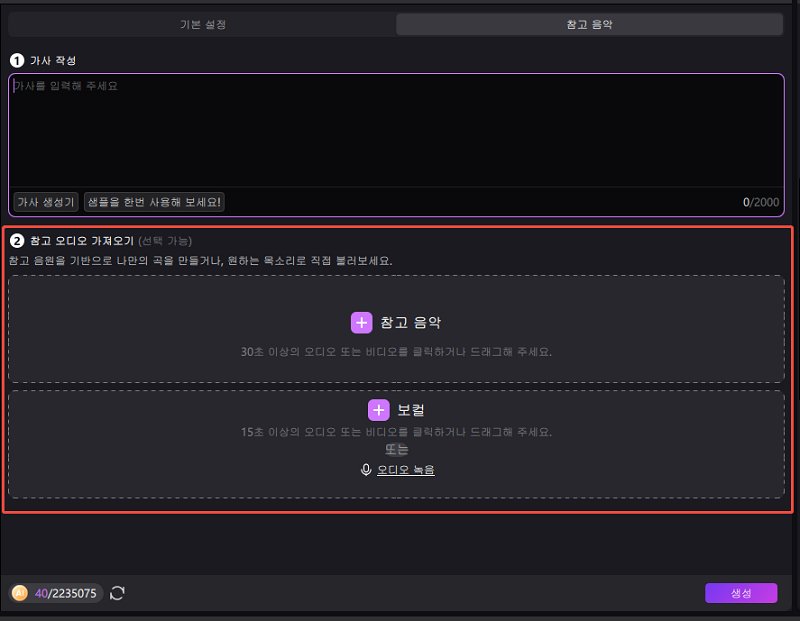The image size is (800, 621).
Task: Open the 가사 생성기 lyrics generator
Action: pos(46,202)
